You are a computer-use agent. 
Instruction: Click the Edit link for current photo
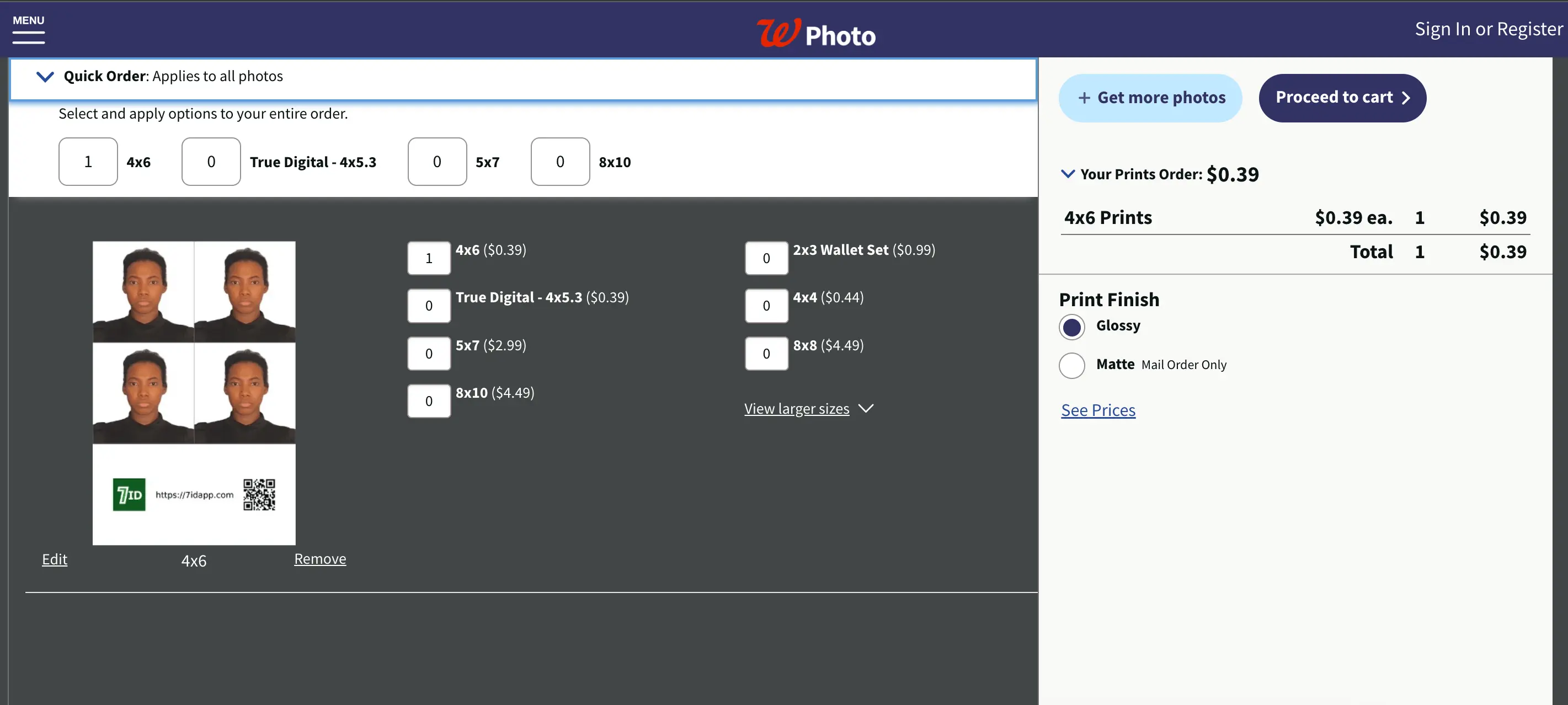(x=54, y=559)
